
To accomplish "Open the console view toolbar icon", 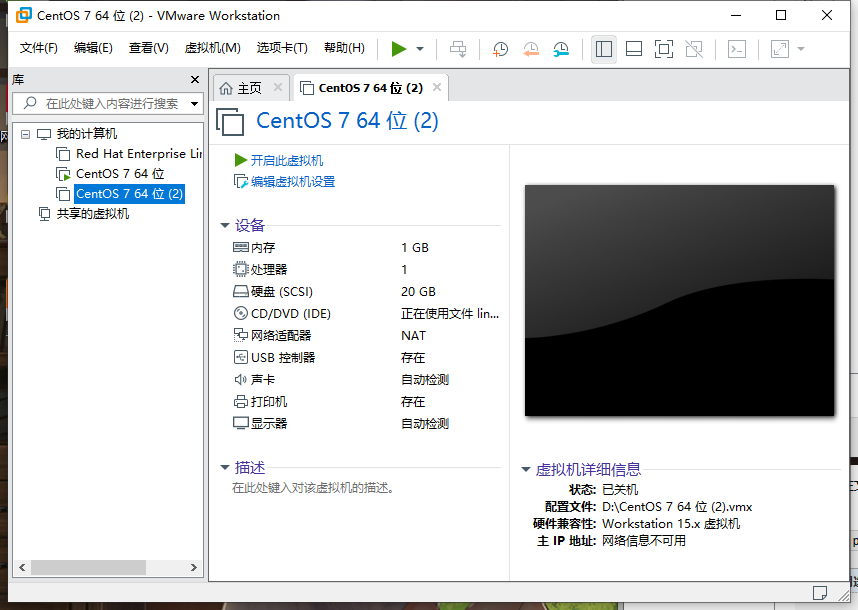I will tap(737, 49).
